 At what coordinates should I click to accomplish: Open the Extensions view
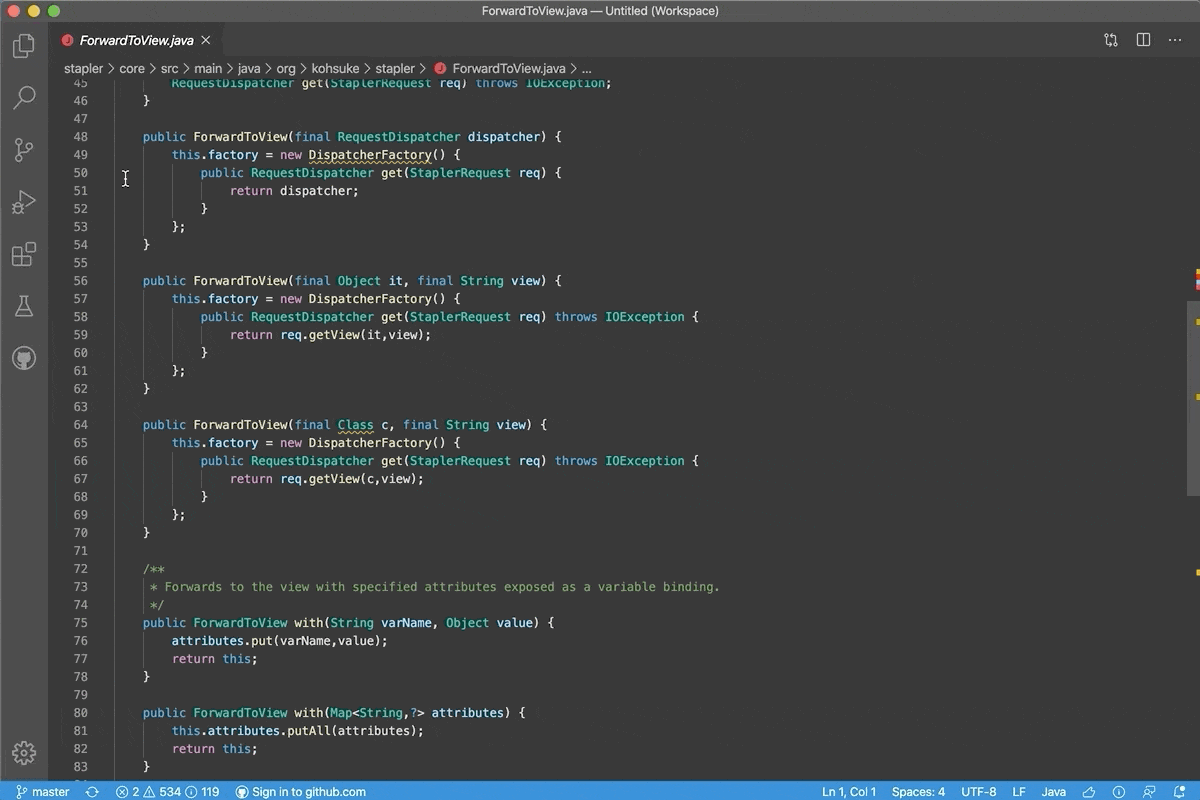(x=24, y=254)
